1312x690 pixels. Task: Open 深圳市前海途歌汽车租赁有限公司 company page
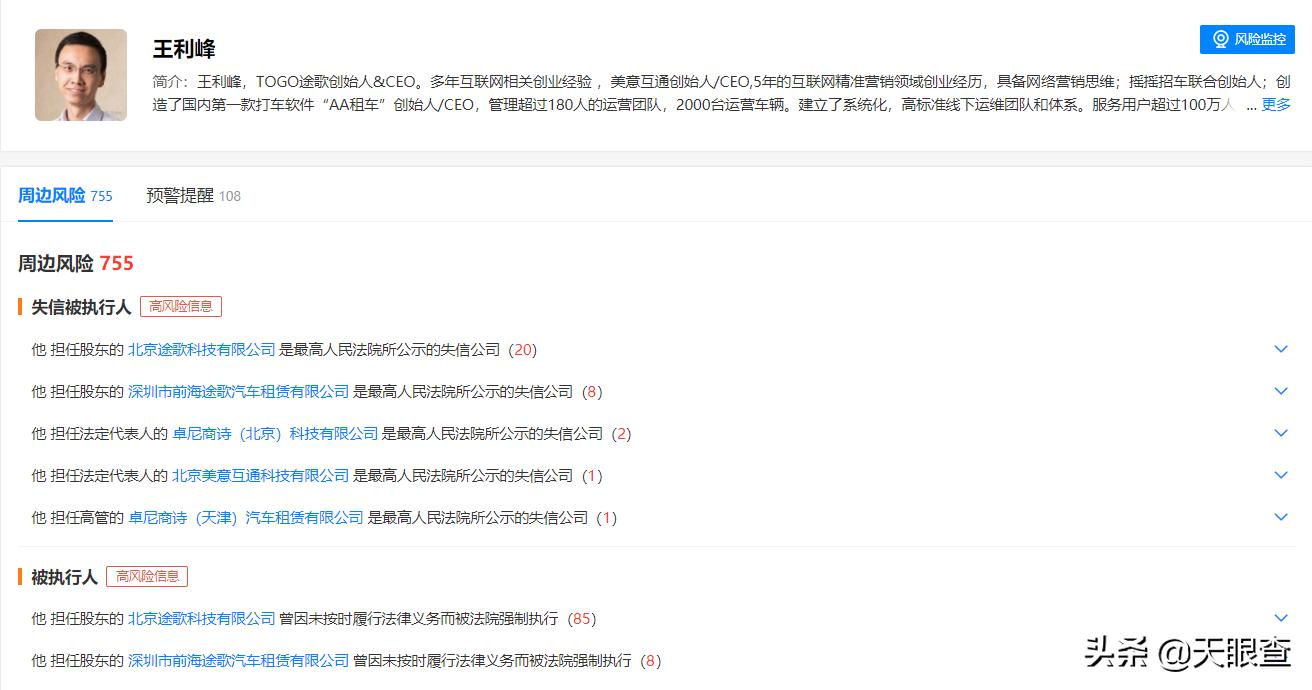pos(237,392)
